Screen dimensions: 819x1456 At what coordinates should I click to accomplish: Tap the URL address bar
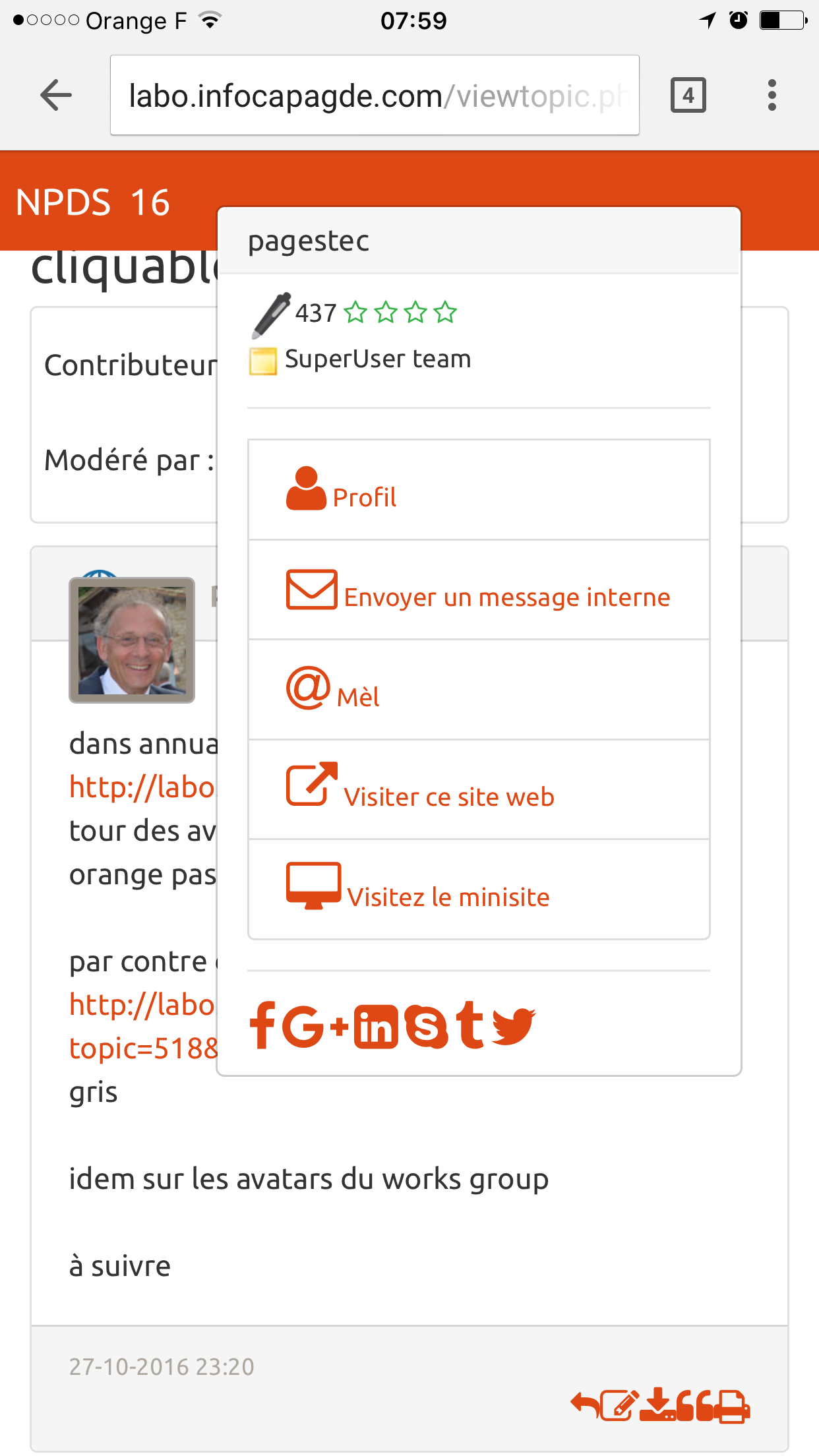point(375,96)
